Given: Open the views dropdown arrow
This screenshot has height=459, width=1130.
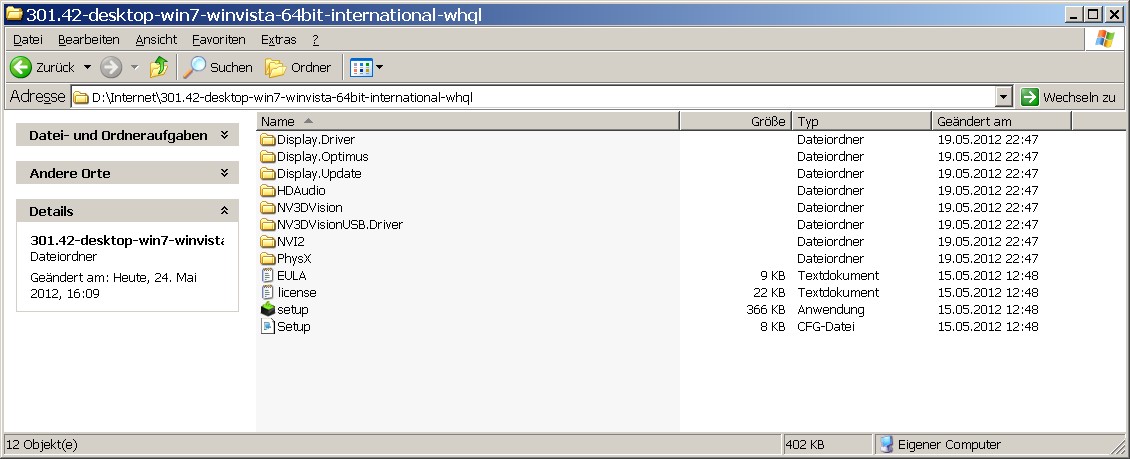Looking at the screenshot, I should (x=380, y=68).
